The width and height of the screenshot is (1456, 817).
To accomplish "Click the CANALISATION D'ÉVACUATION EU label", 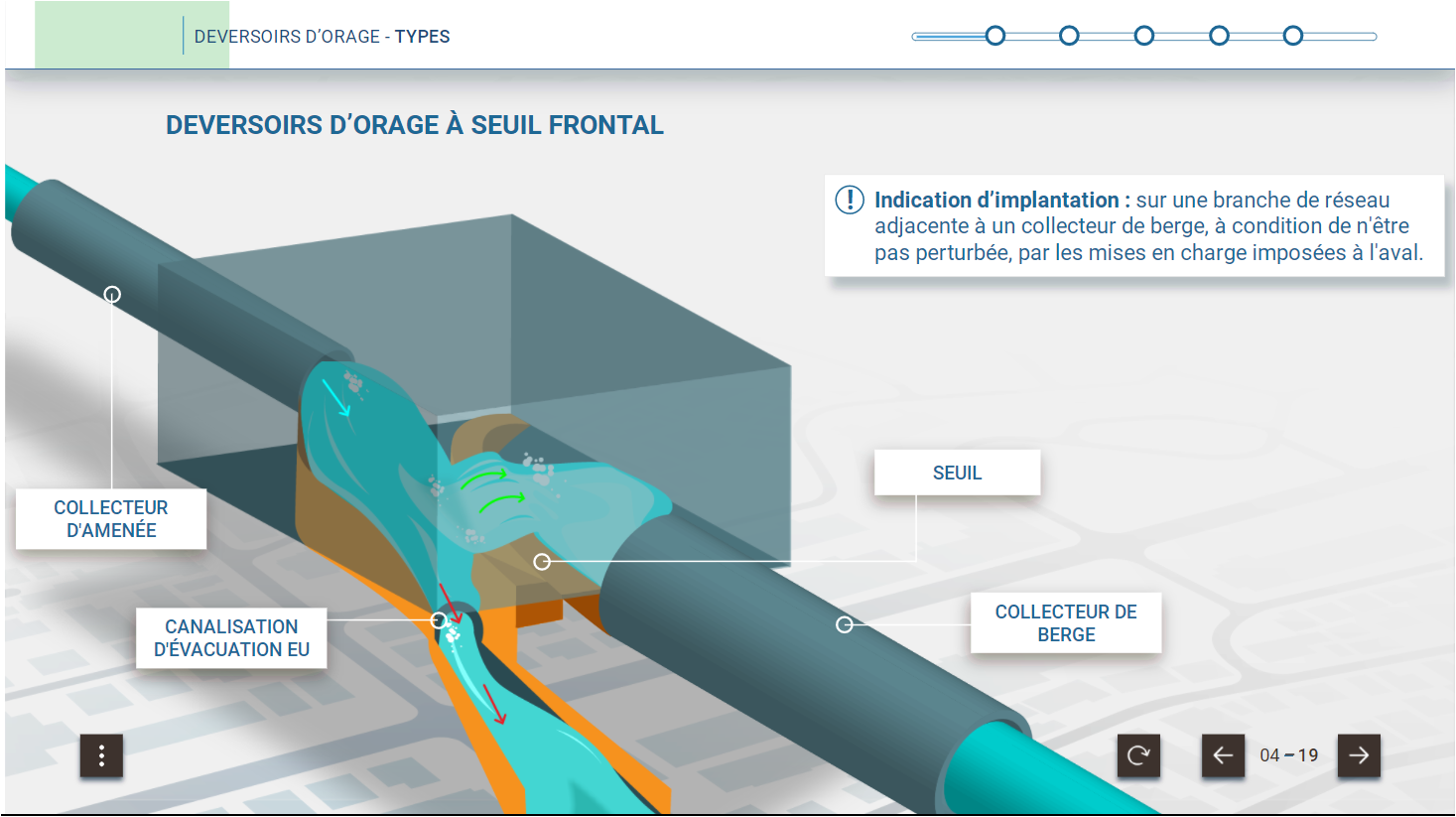I will pos(231,638).
